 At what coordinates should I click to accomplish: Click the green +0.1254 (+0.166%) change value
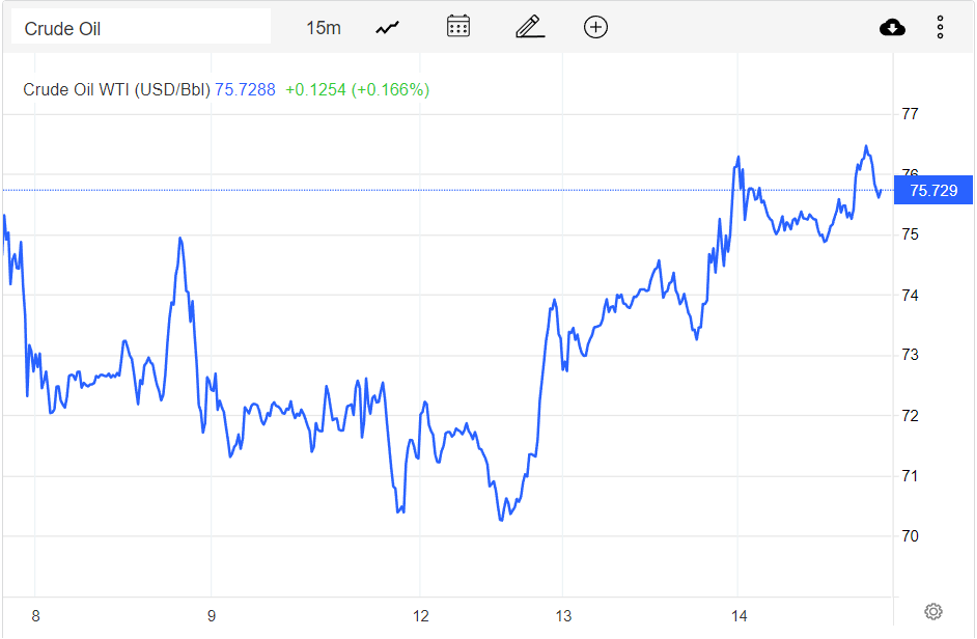point(357,90)
